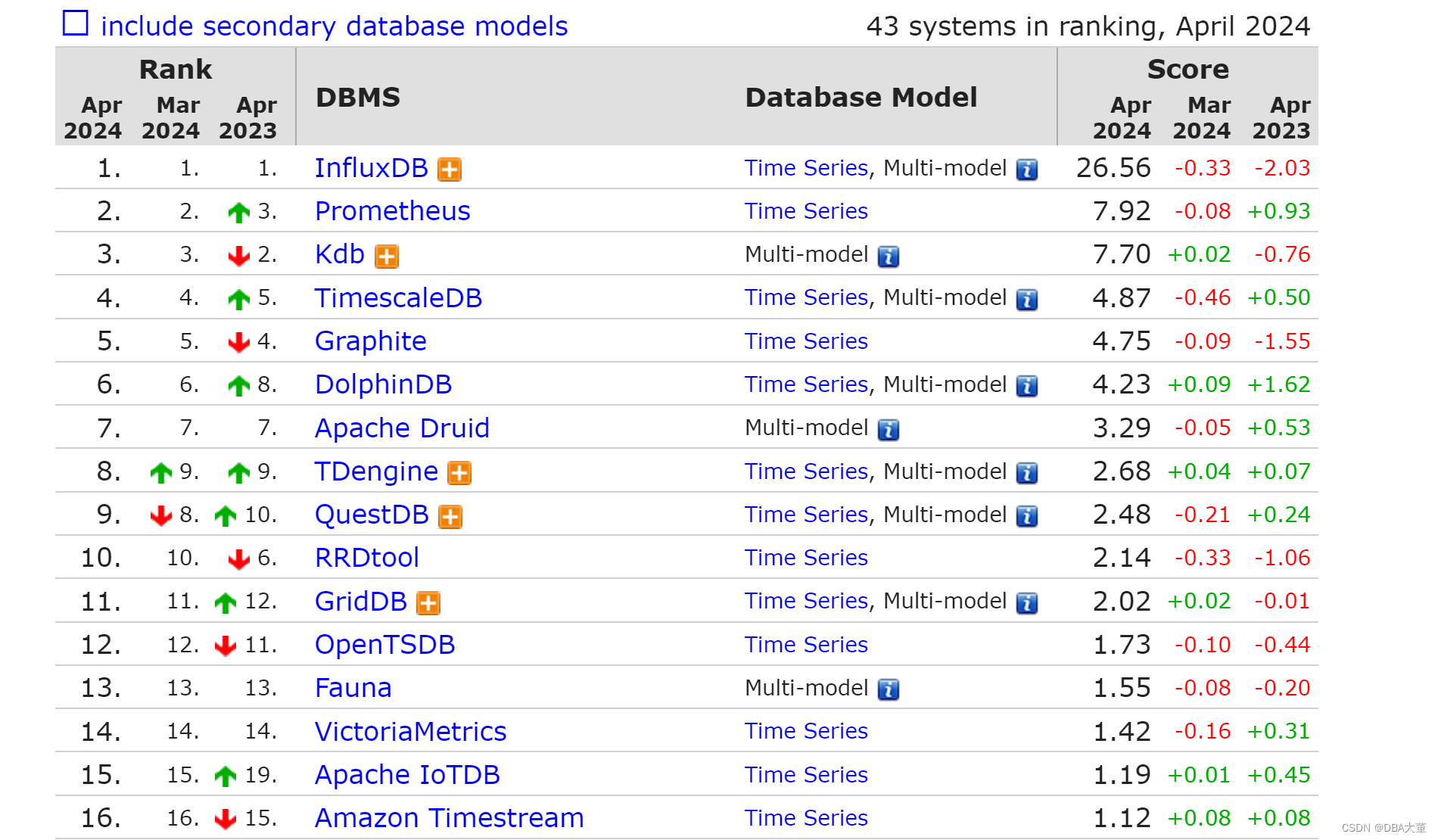Image resolution: width=1438 pixels, height=840 pixels.
Task: Click the Score column header
Action: [x=1188, y=69]
